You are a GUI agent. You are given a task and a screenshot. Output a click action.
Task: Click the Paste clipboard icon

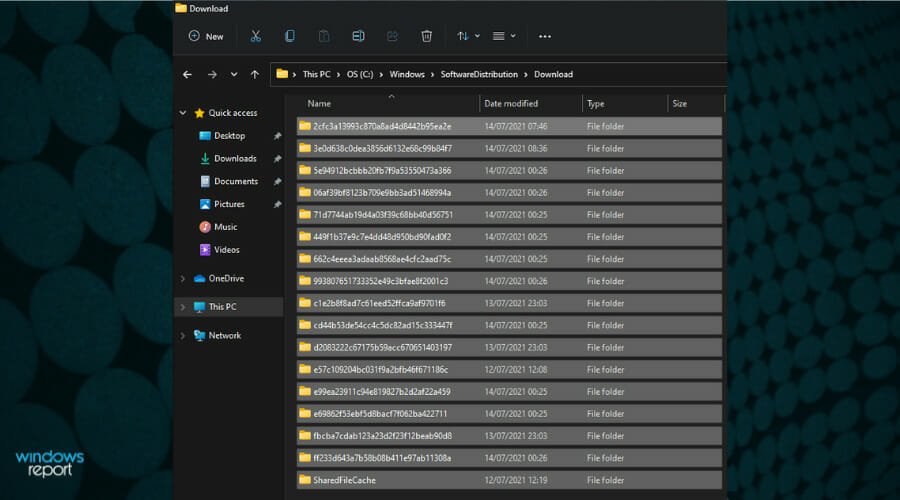(x=324, y=36)
